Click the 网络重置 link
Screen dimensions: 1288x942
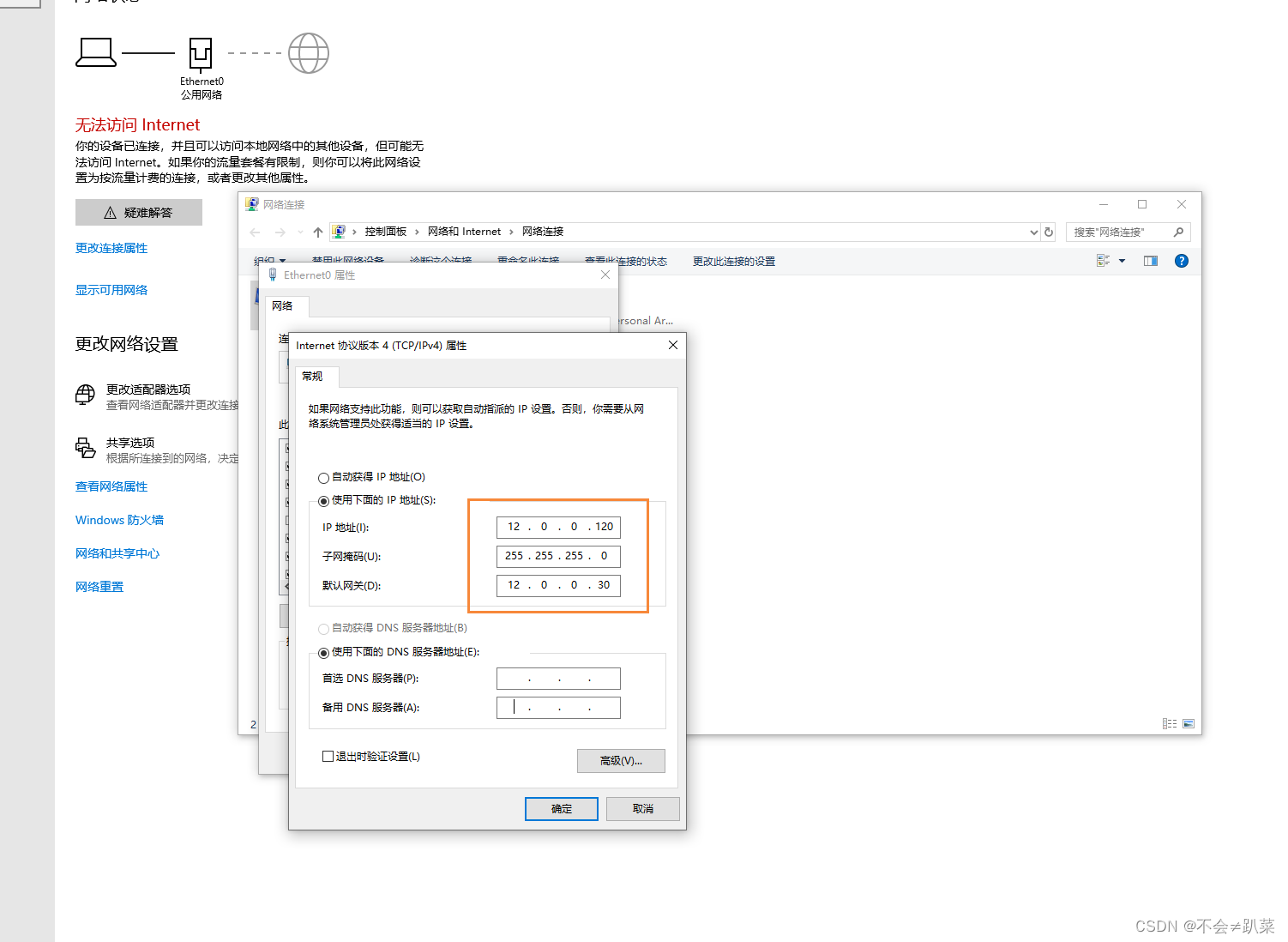[99, 587]
